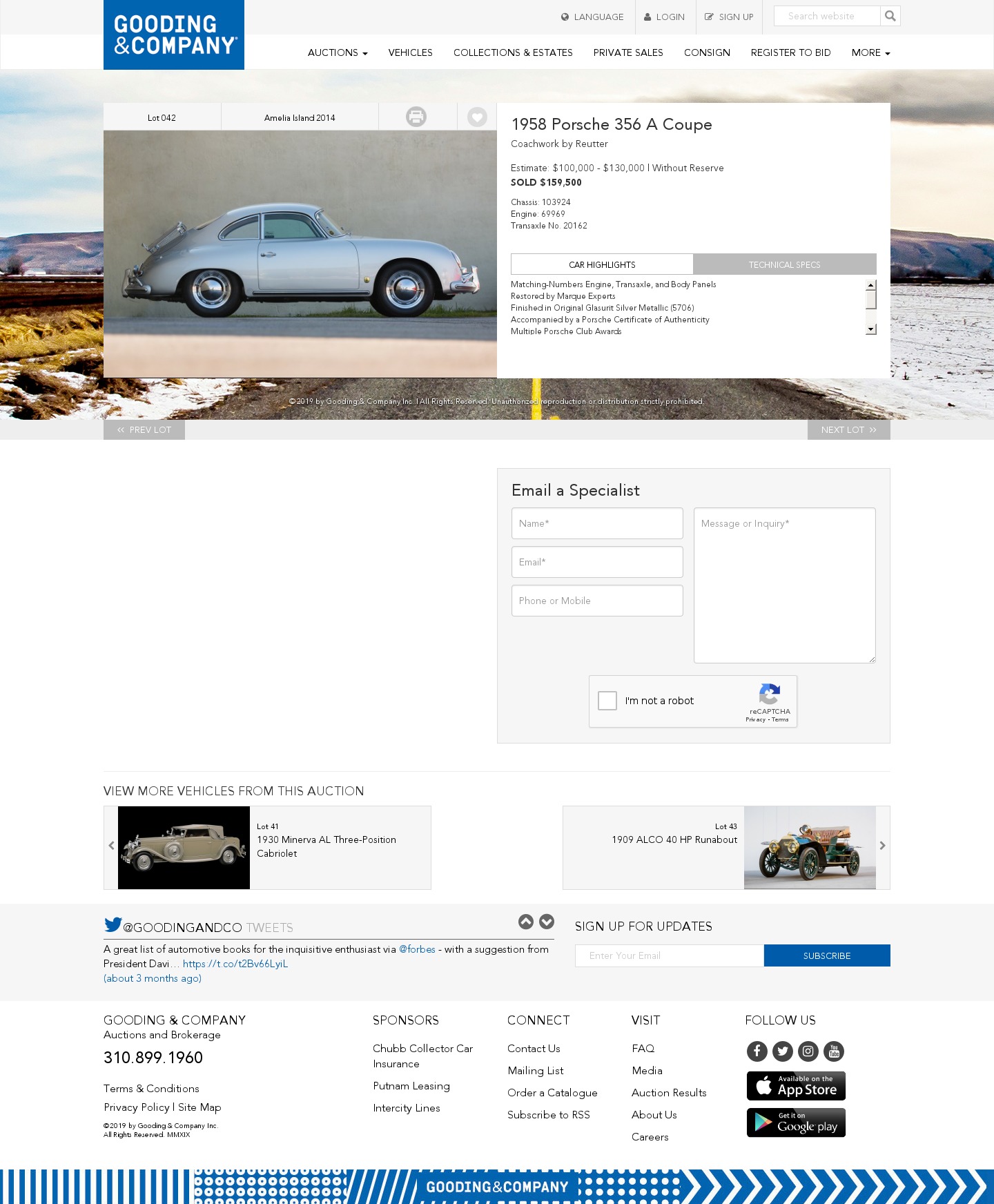994x1204 pixels.
Task: Go to NEXT LOT
Action: (x=849, y=429)
